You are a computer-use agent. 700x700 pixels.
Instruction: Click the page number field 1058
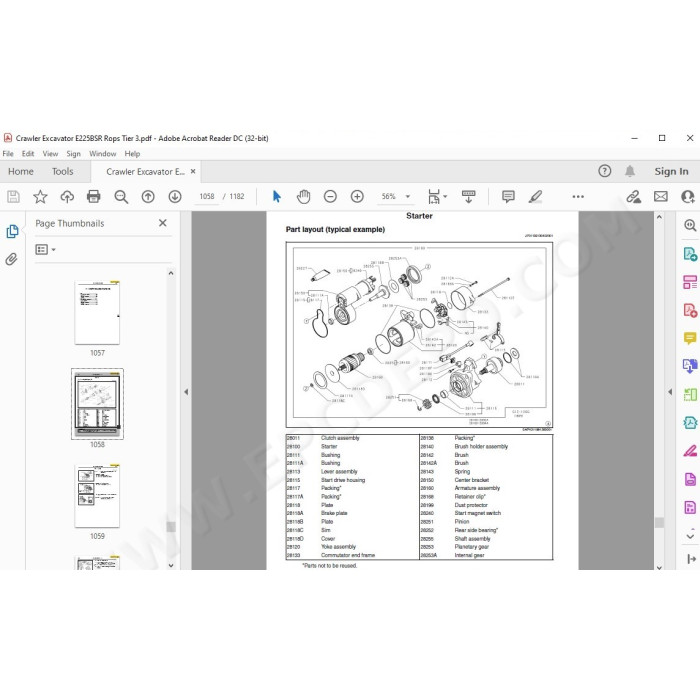(207, 196)
